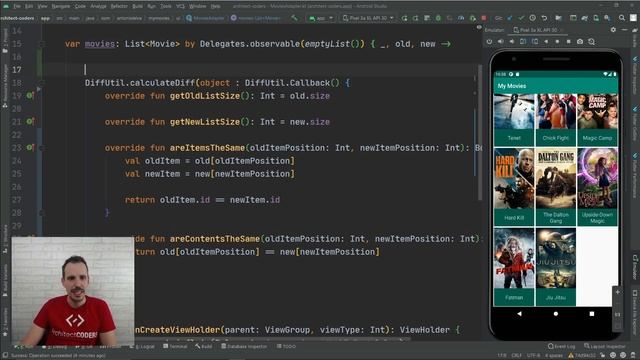Open the Navigate menu

pos(60,6)
